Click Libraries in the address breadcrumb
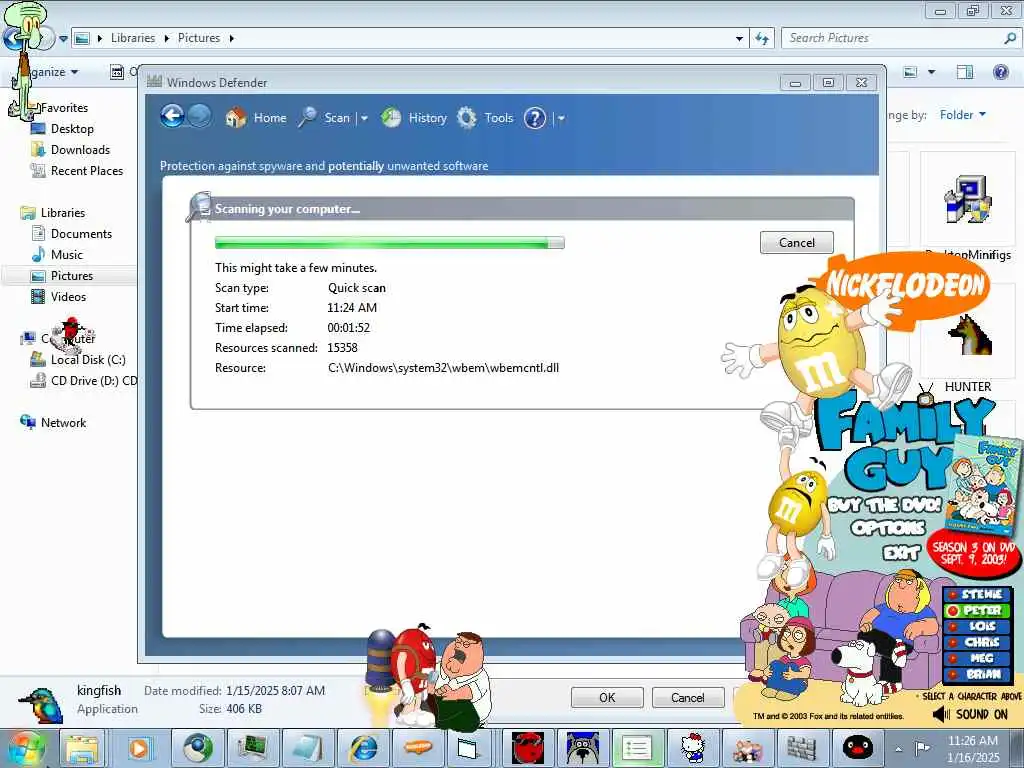This screenshot has height=768, width=1024. point(133,38)
